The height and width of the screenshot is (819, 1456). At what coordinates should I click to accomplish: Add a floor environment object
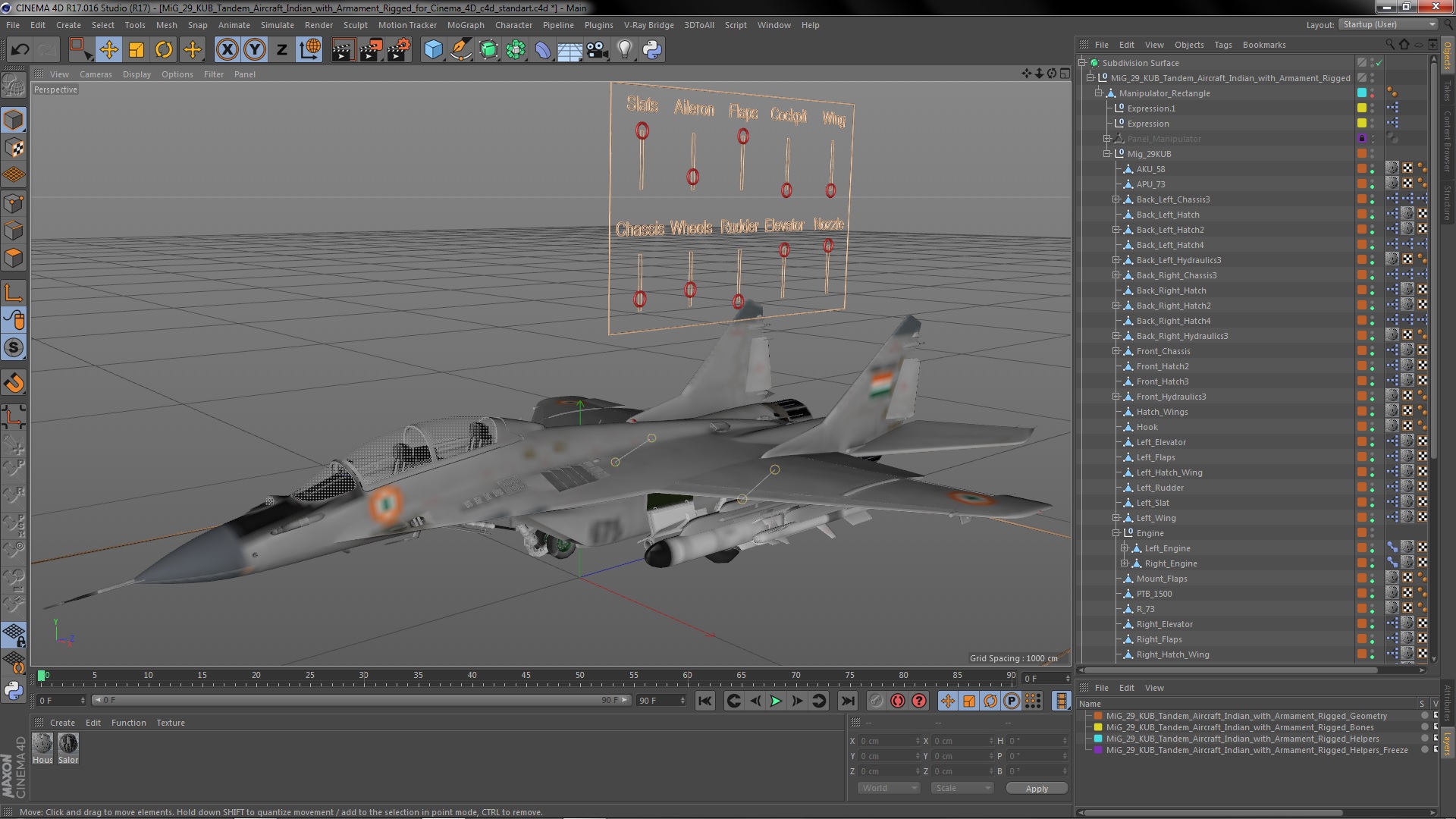pos(570,50)
